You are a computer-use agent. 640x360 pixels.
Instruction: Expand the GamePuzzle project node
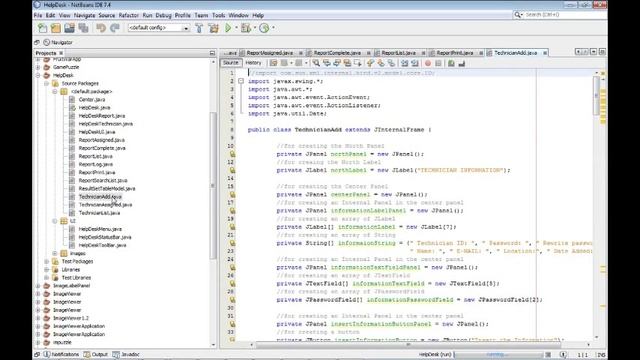coord(38,67)
